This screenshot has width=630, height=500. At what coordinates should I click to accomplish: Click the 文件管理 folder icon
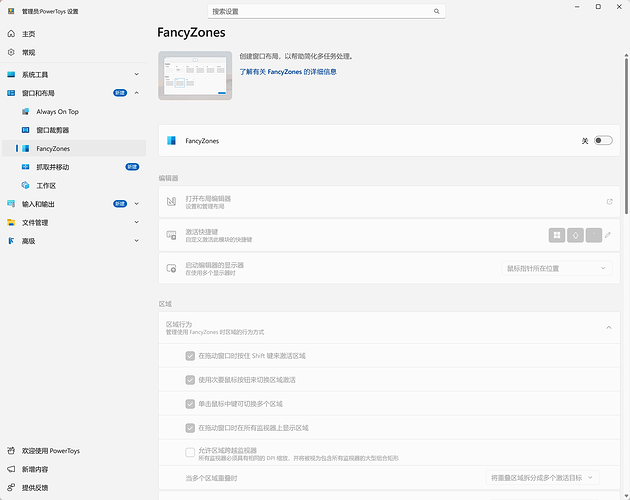pyautogui.click(x=11, y=222)
